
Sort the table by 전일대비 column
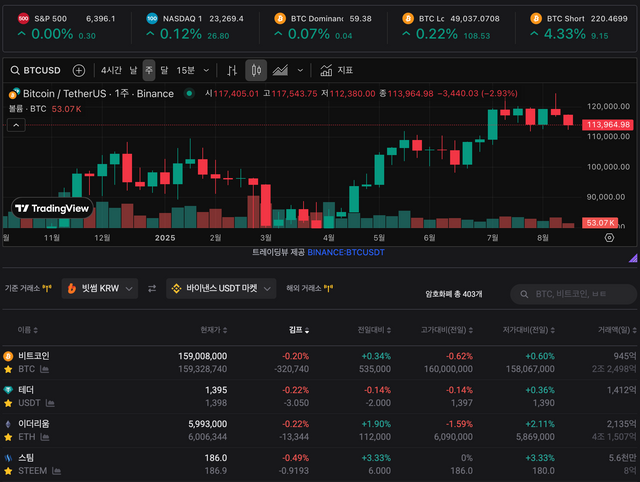tap(374, 330)
